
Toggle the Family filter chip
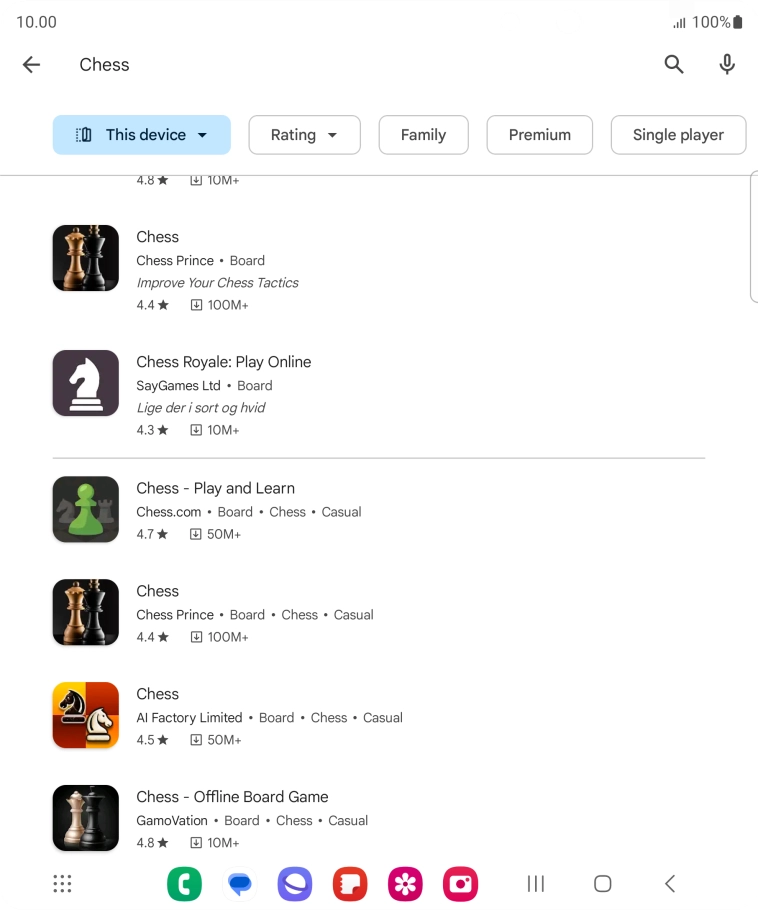[x=423, y=134]
